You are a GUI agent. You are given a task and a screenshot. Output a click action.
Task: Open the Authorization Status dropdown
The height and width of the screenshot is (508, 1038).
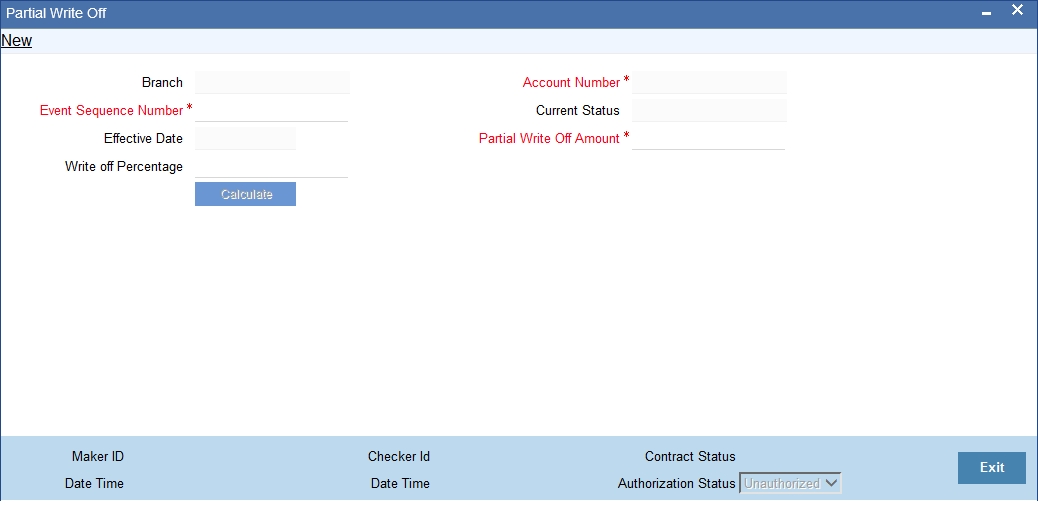(x=790, y=483)
